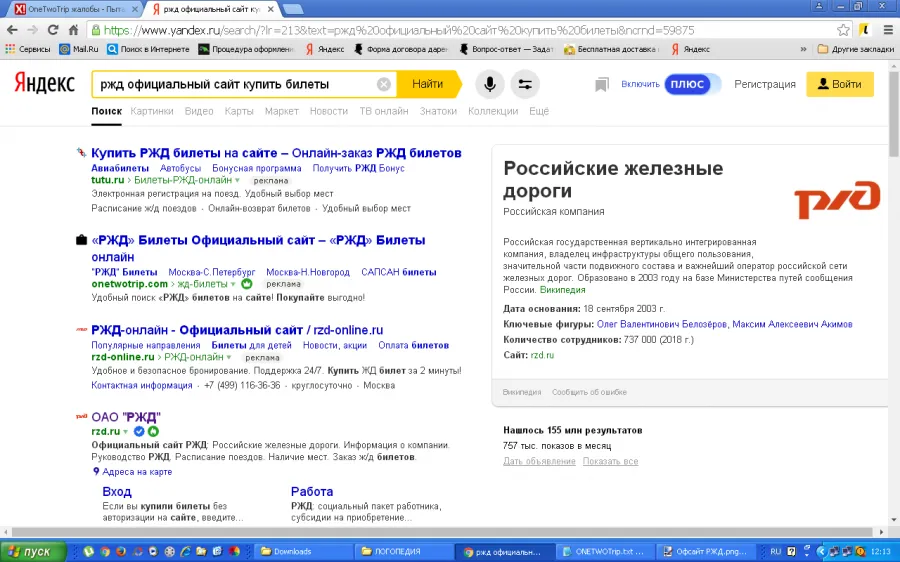Reload the page with the refresh icon

(x=53, y=30)
